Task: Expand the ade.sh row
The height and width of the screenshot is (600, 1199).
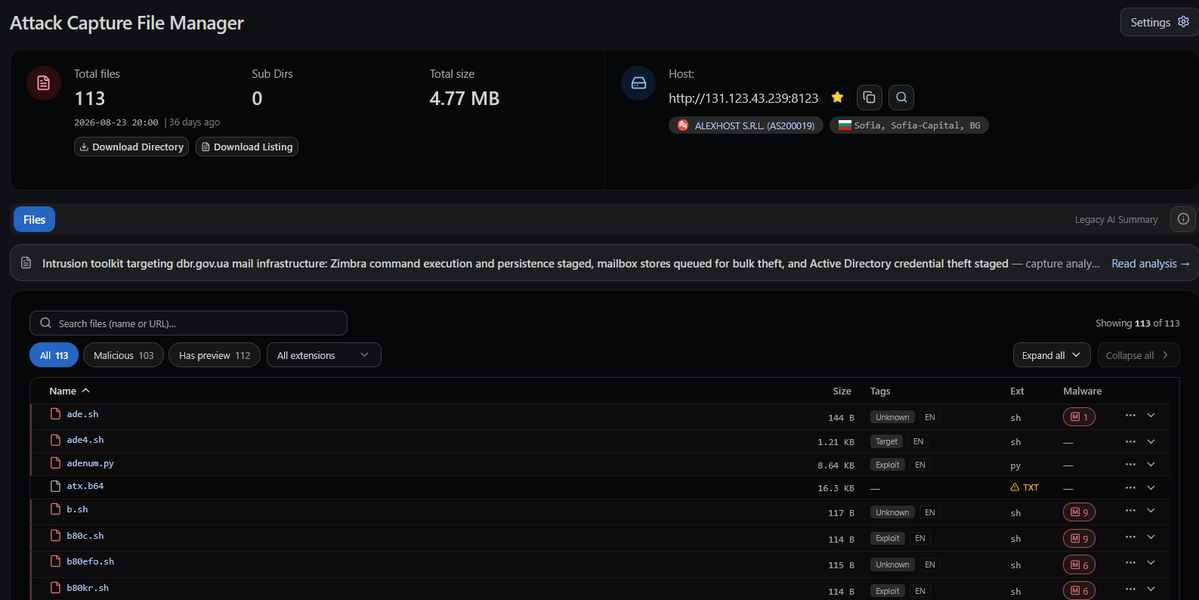Action: click(1151, 415)
